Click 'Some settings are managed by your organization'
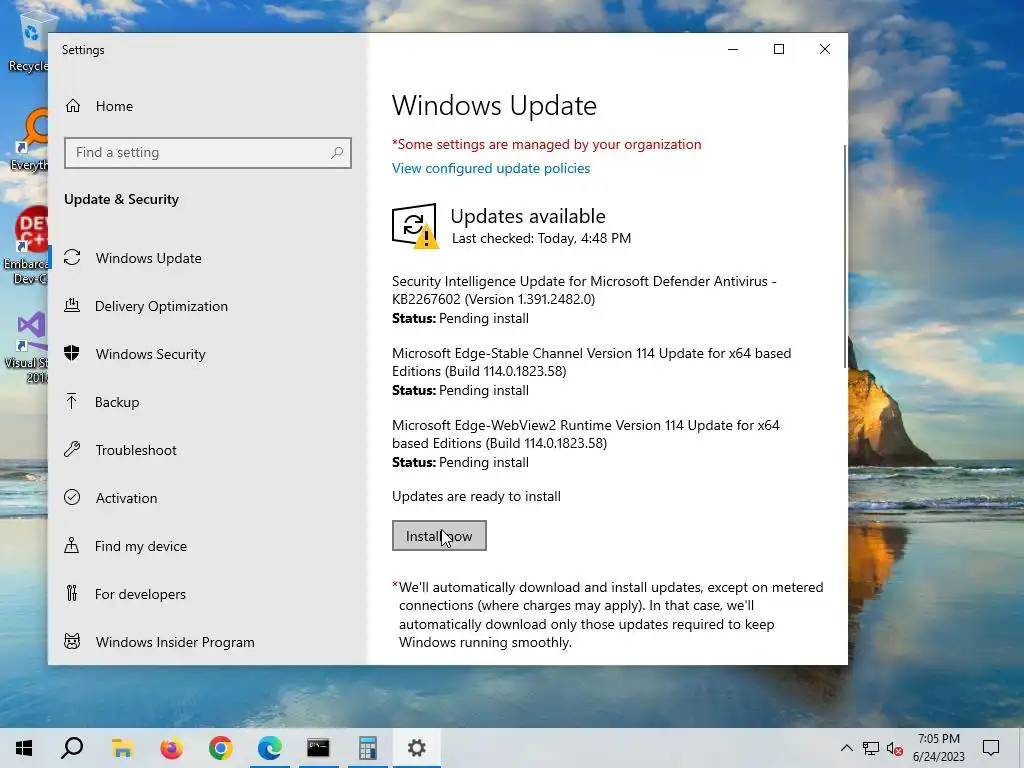This screenshot has height=768, width=1024. click(547, 144)
